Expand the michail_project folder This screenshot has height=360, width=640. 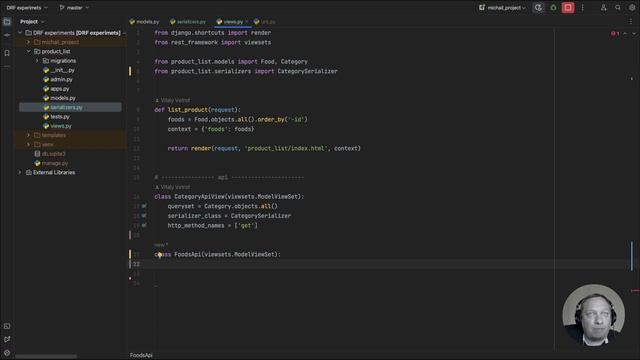[x=29, y=42]
